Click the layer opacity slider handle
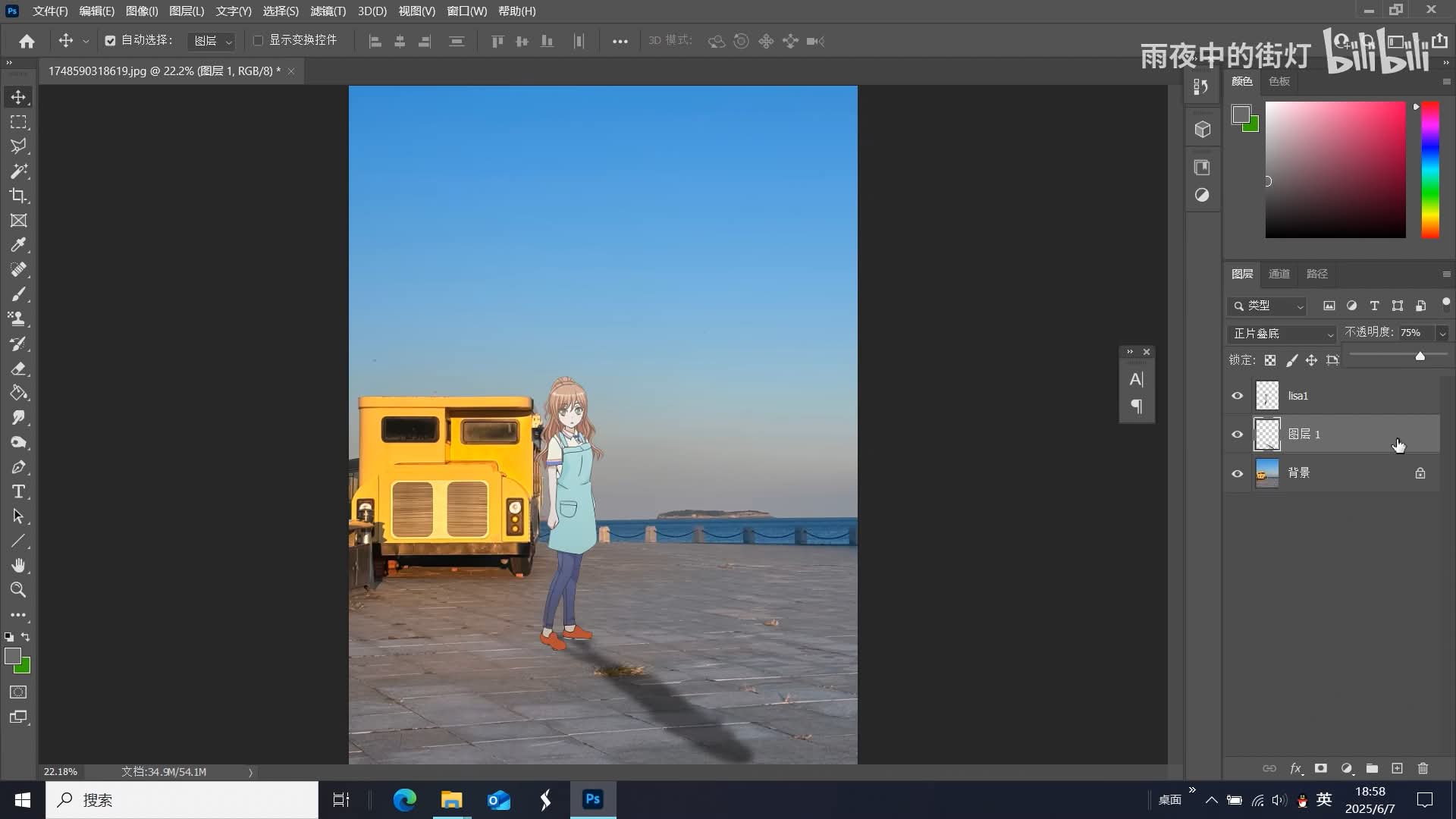The height and width of the screenshot is (819, 1456). [1420, 356]
